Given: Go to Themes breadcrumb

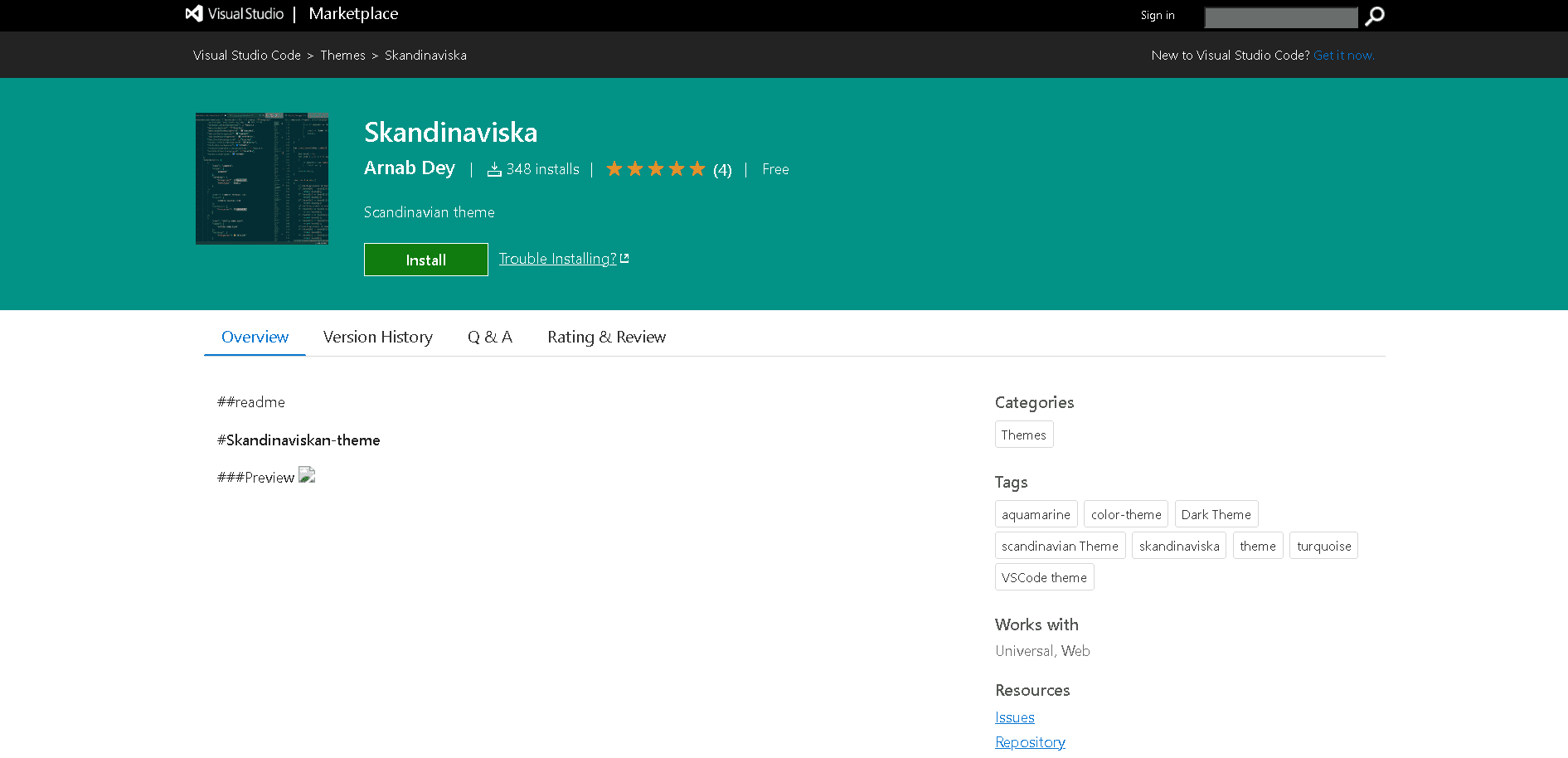Looking at the screenshot, I should (x=342, y=56).
